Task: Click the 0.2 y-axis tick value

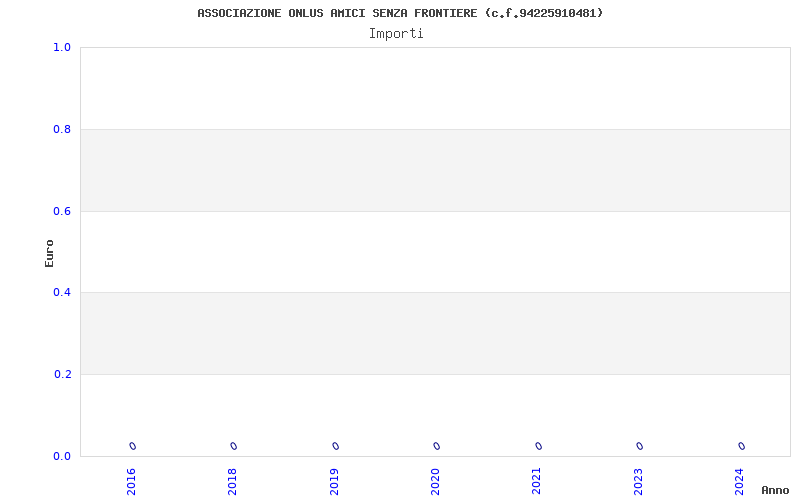Action: pyautogui.click(x=62, y=374)
